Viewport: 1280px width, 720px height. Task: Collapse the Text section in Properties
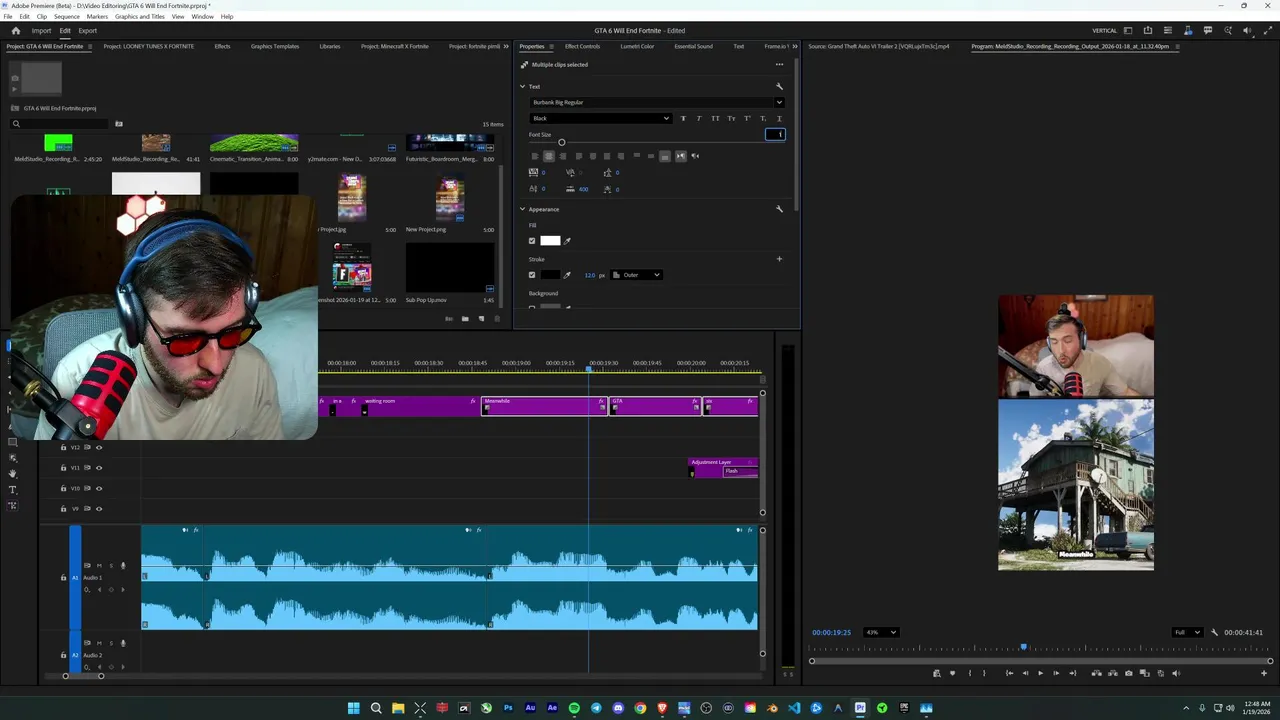click(522, 86)
